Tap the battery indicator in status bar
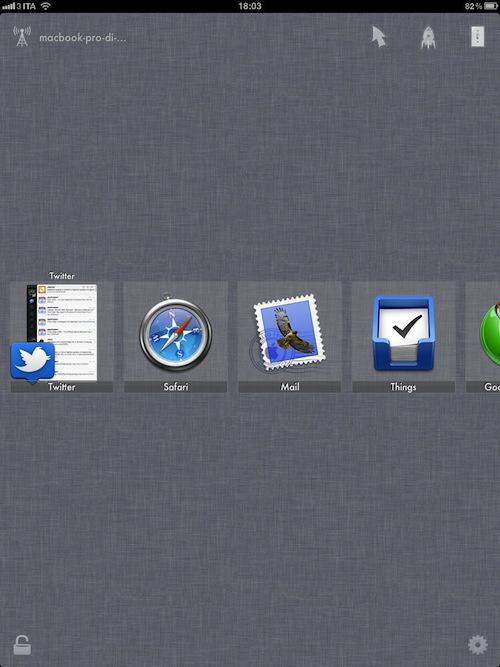This screenshot has height=667, width=500. pos(490,6)
